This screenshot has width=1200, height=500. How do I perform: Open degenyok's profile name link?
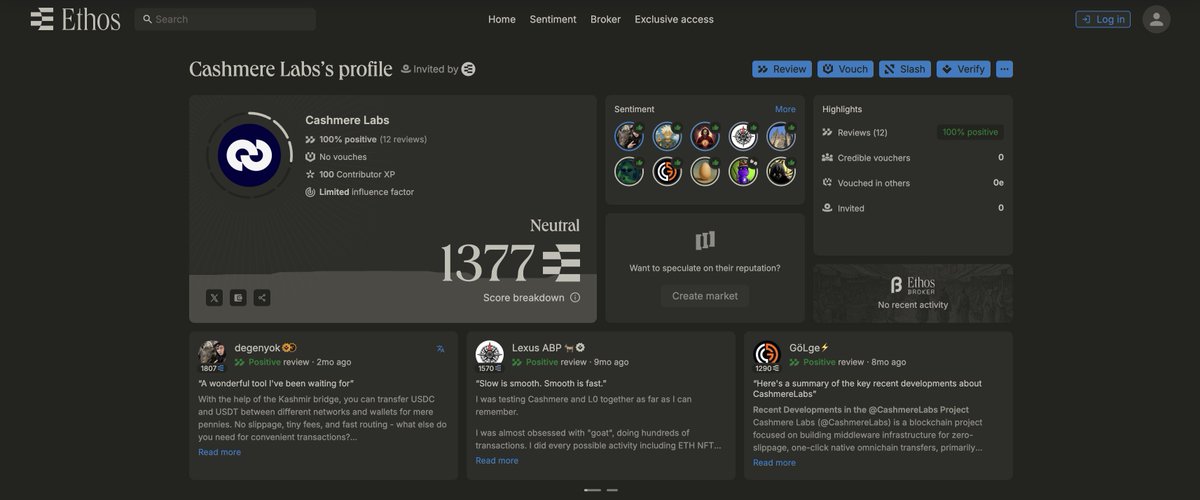pyautogui.click(x=257, y=348)
